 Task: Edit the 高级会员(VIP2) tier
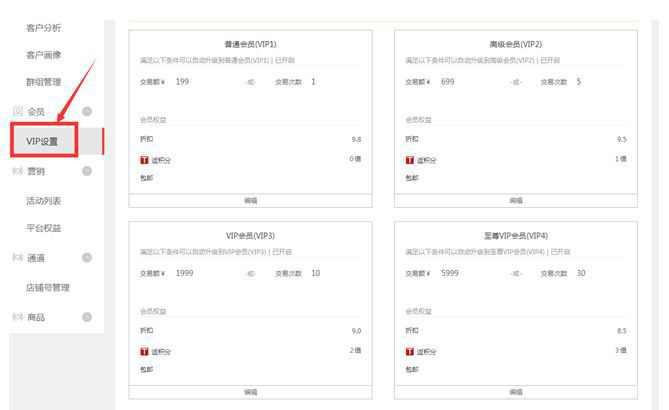click(516, 201)
